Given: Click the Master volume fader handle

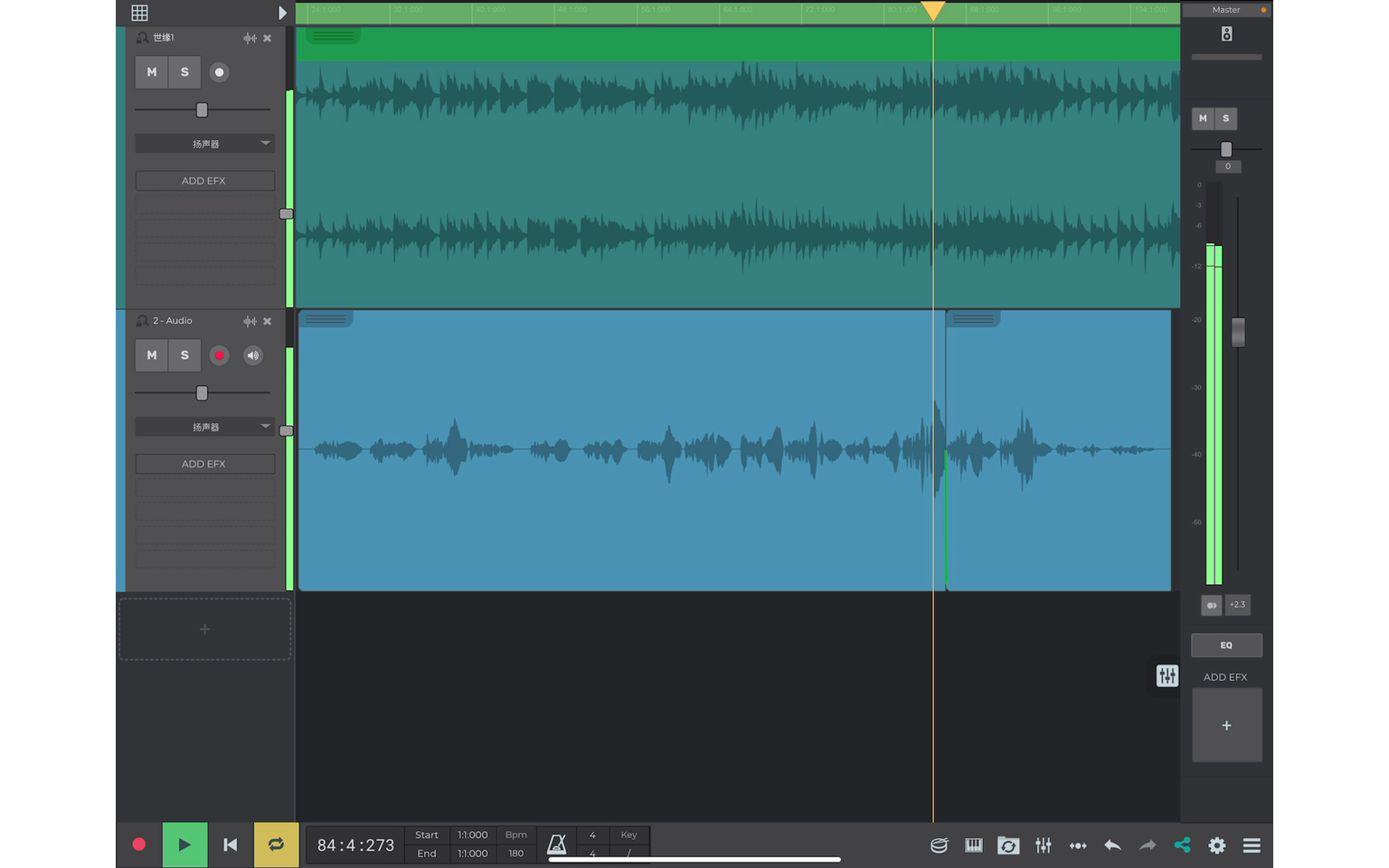Looking at the screenshot, I should pyautogui.click(x=1238, y=332).
